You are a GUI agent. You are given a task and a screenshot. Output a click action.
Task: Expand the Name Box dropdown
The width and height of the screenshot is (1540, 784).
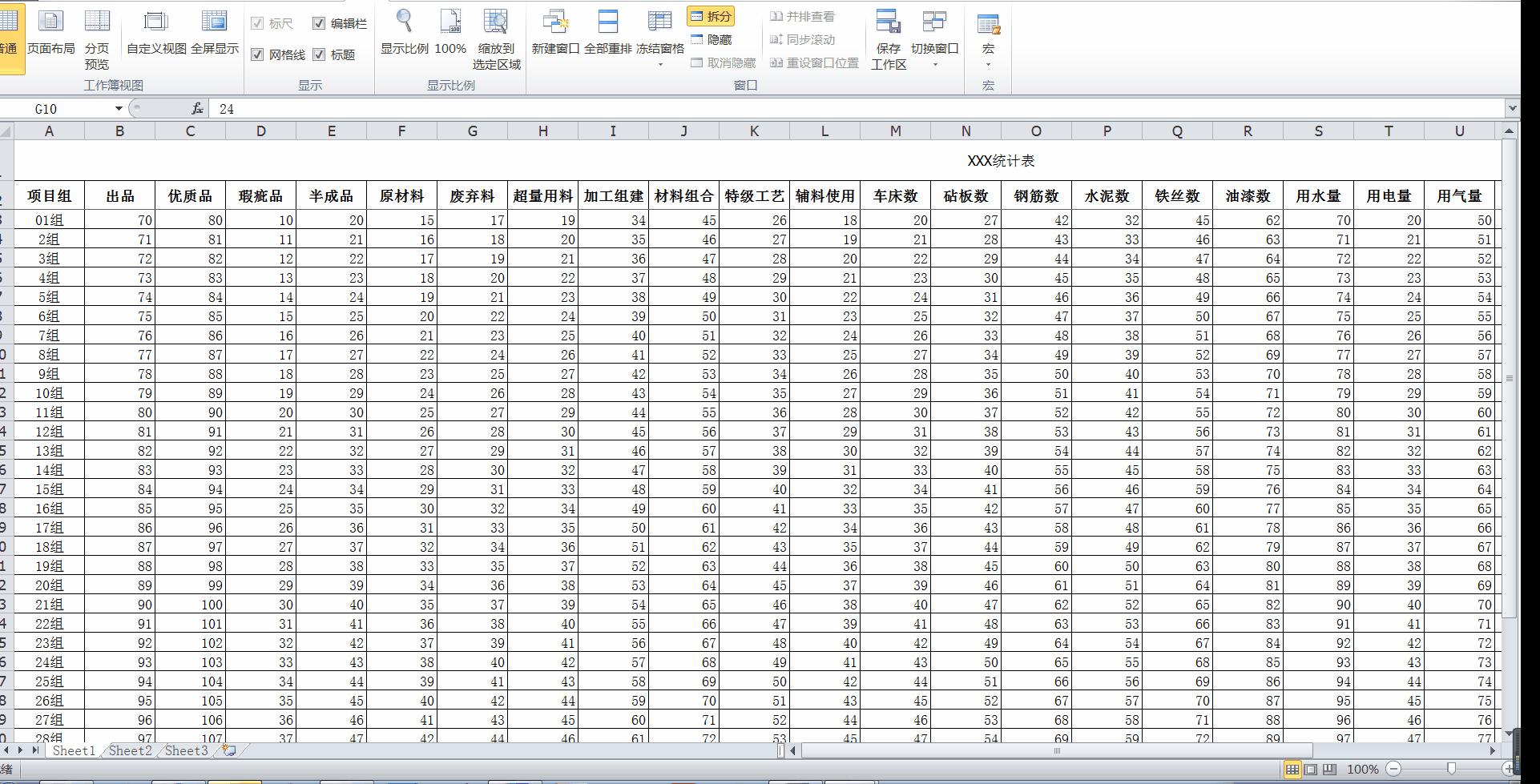(119, 109)
